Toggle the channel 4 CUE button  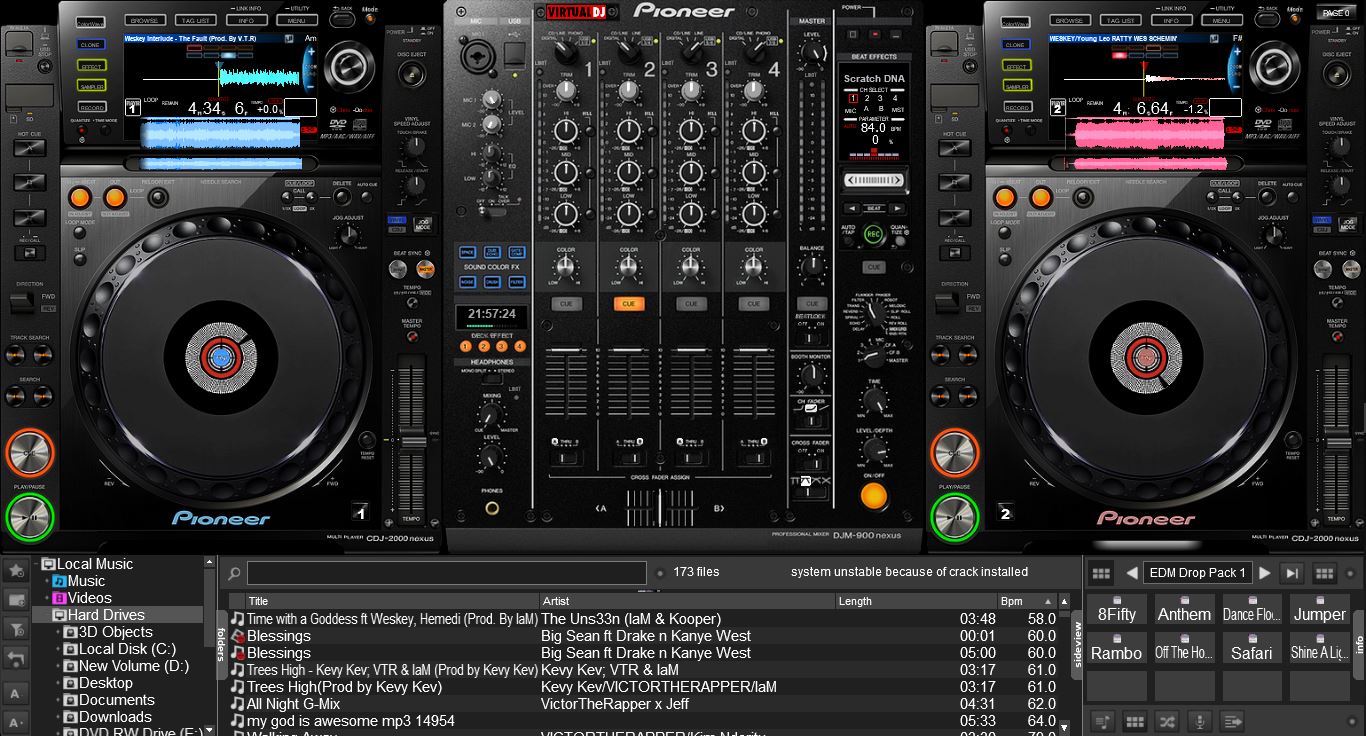pos(752,304)
